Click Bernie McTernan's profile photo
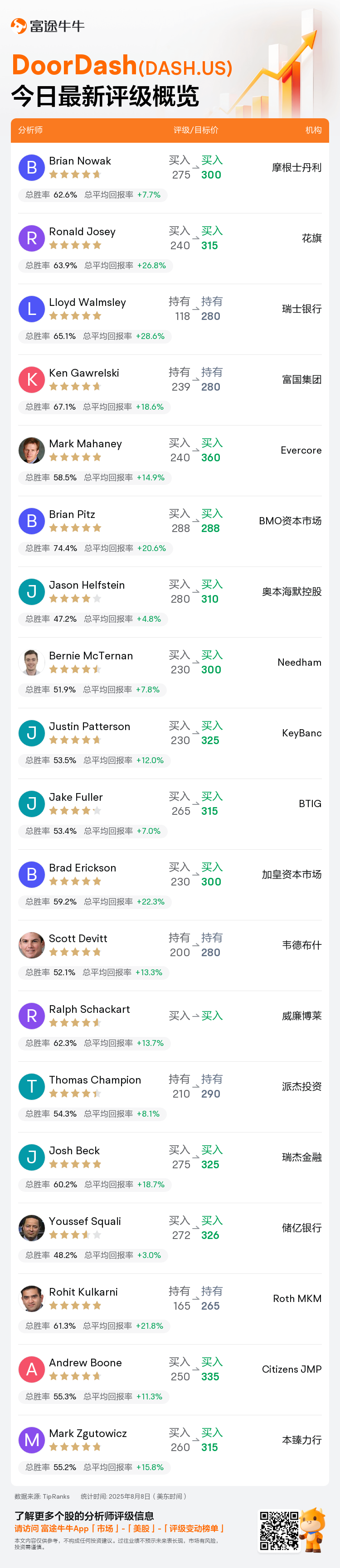Image resolution: width=340 pixels, height=1568 pixels. coord(32,662)
